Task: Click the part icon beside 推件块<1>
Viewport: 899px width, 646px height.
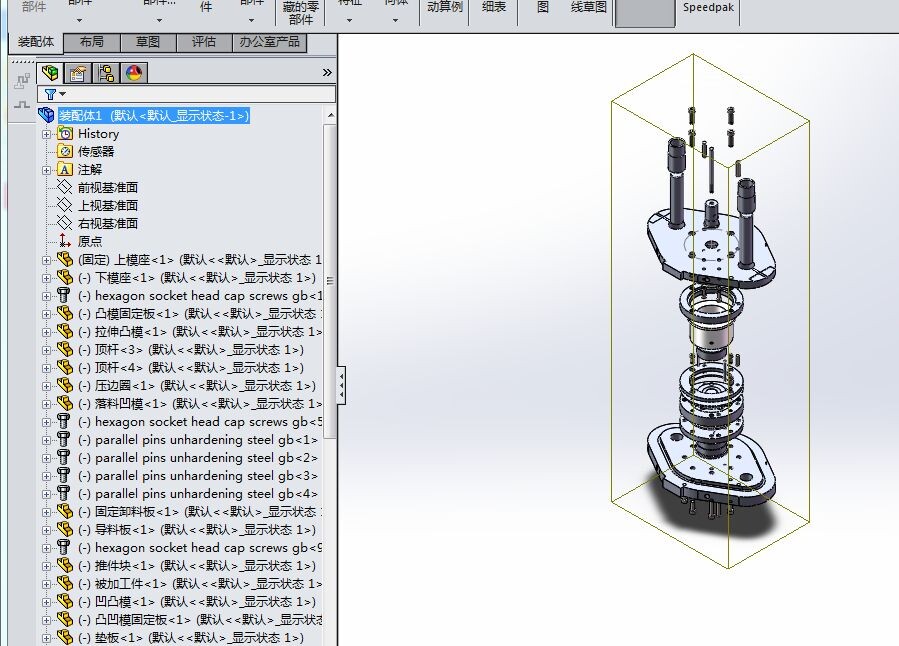Action: tap(65, 566)
